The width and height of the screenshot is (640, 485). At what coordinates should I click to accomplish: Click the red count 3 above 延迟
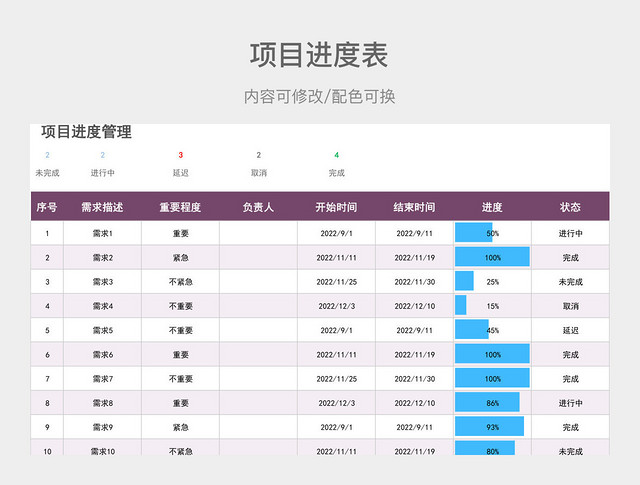(x=180, y=155)
